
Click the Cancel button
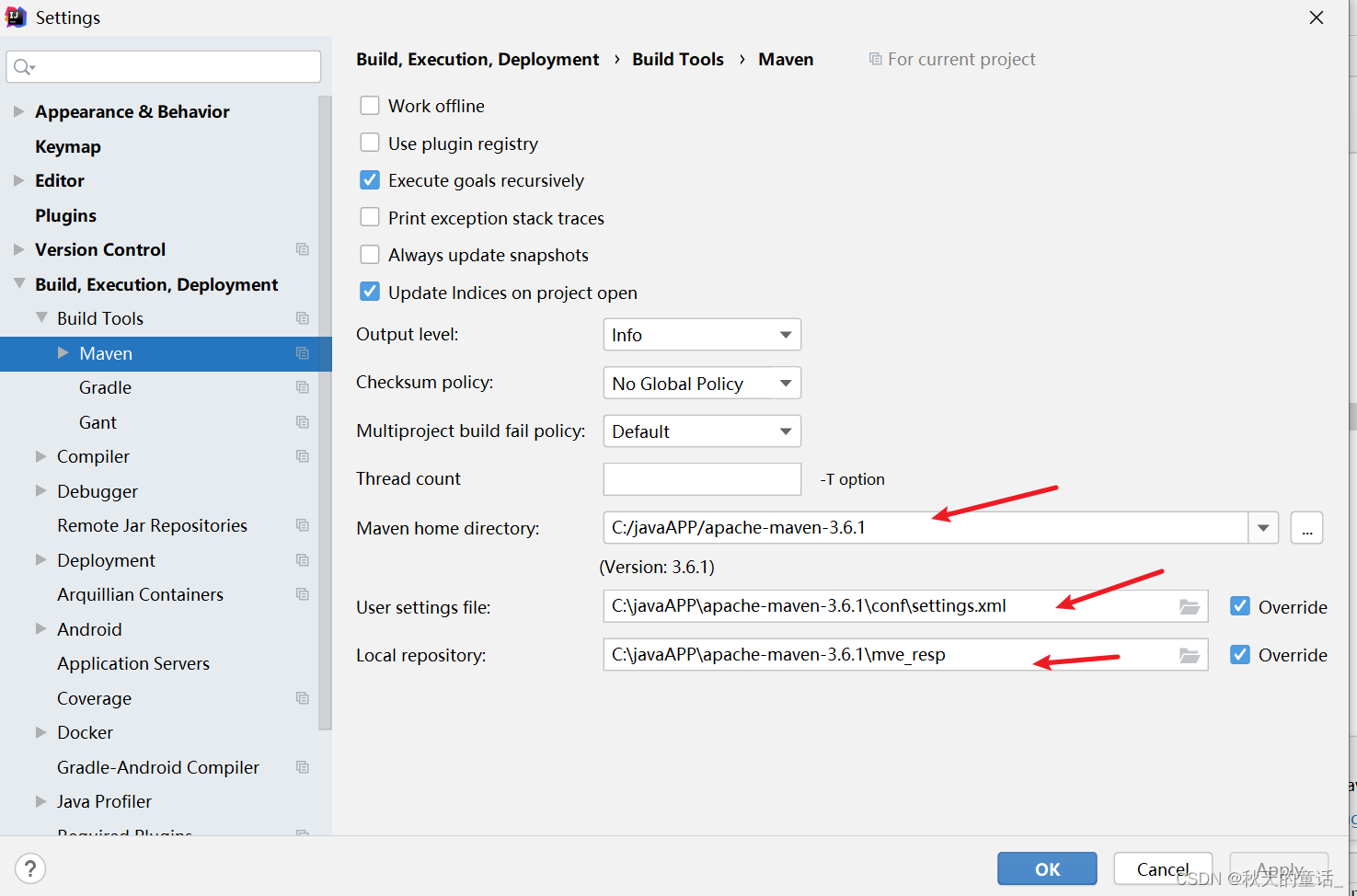(1163, 868)
